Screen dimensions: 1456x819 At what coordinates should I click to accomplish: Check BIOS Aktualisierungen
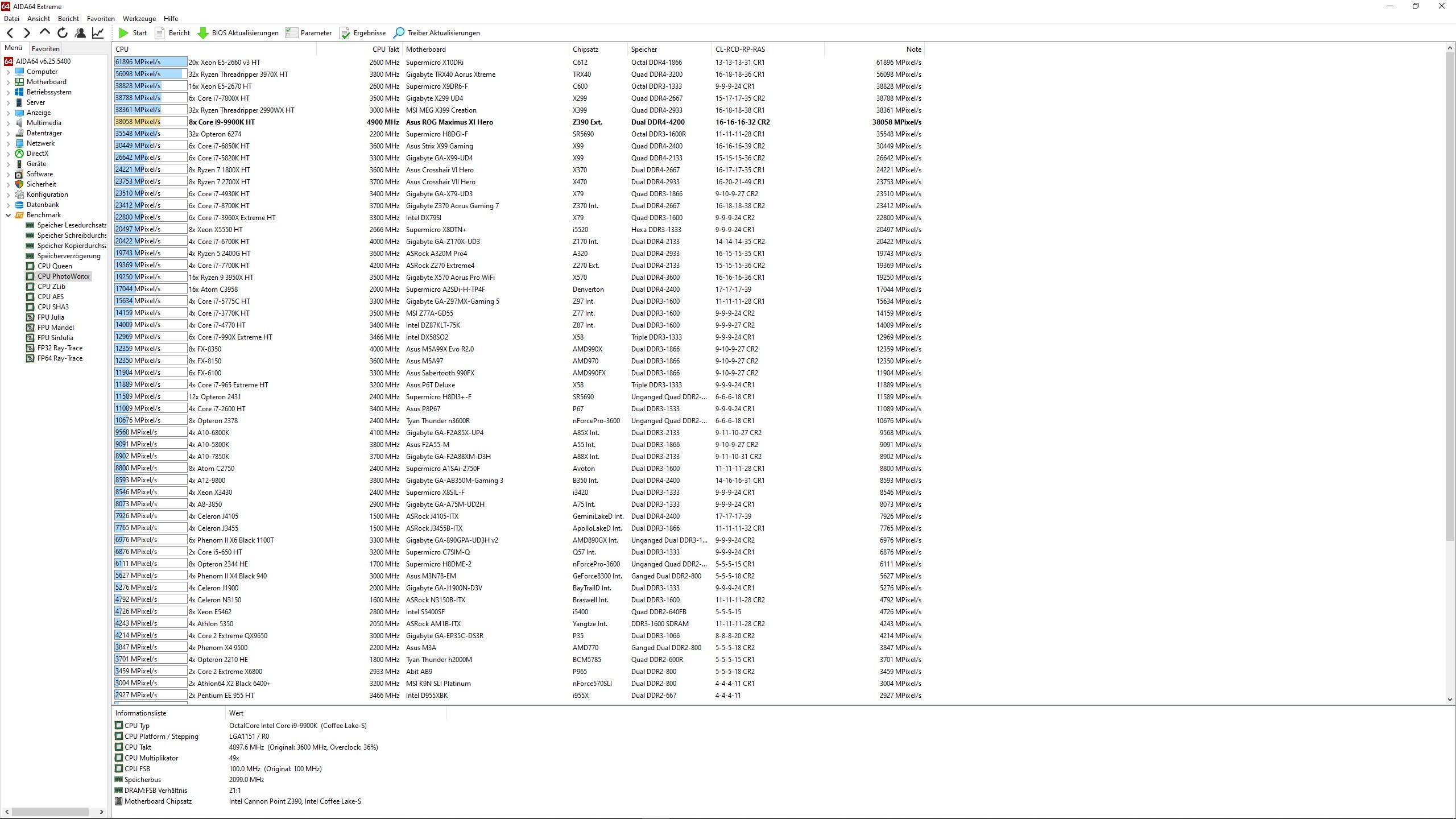coord(238,33)
